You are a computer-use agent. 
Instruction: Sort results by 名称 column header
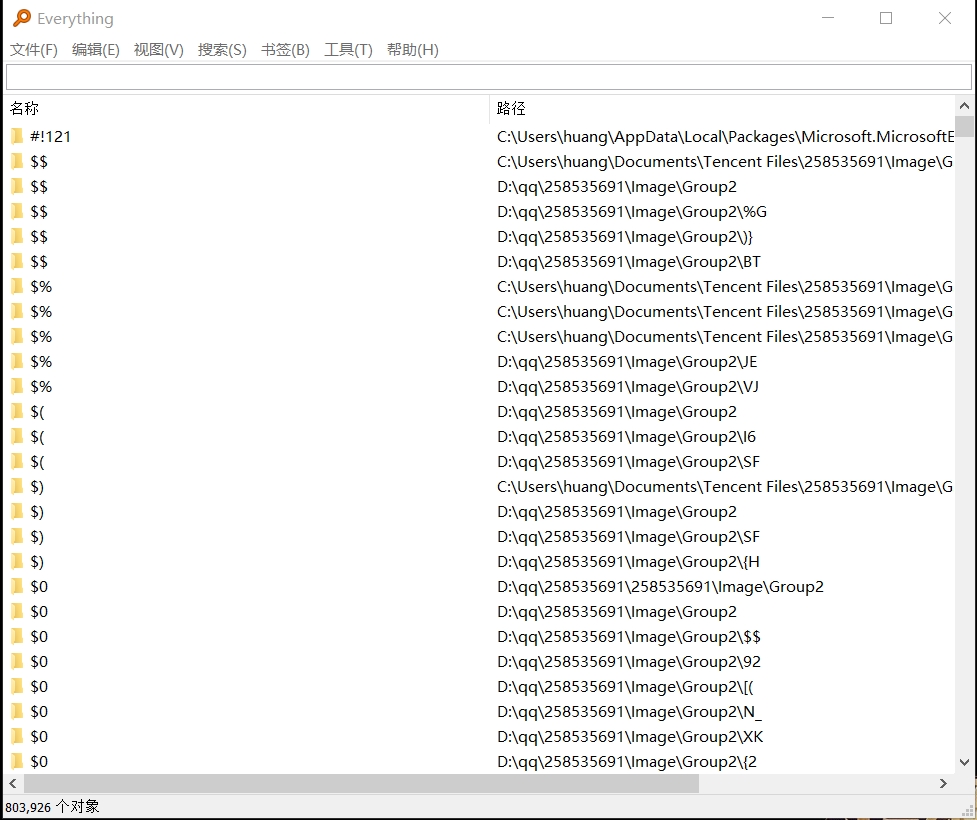[25, 108]
